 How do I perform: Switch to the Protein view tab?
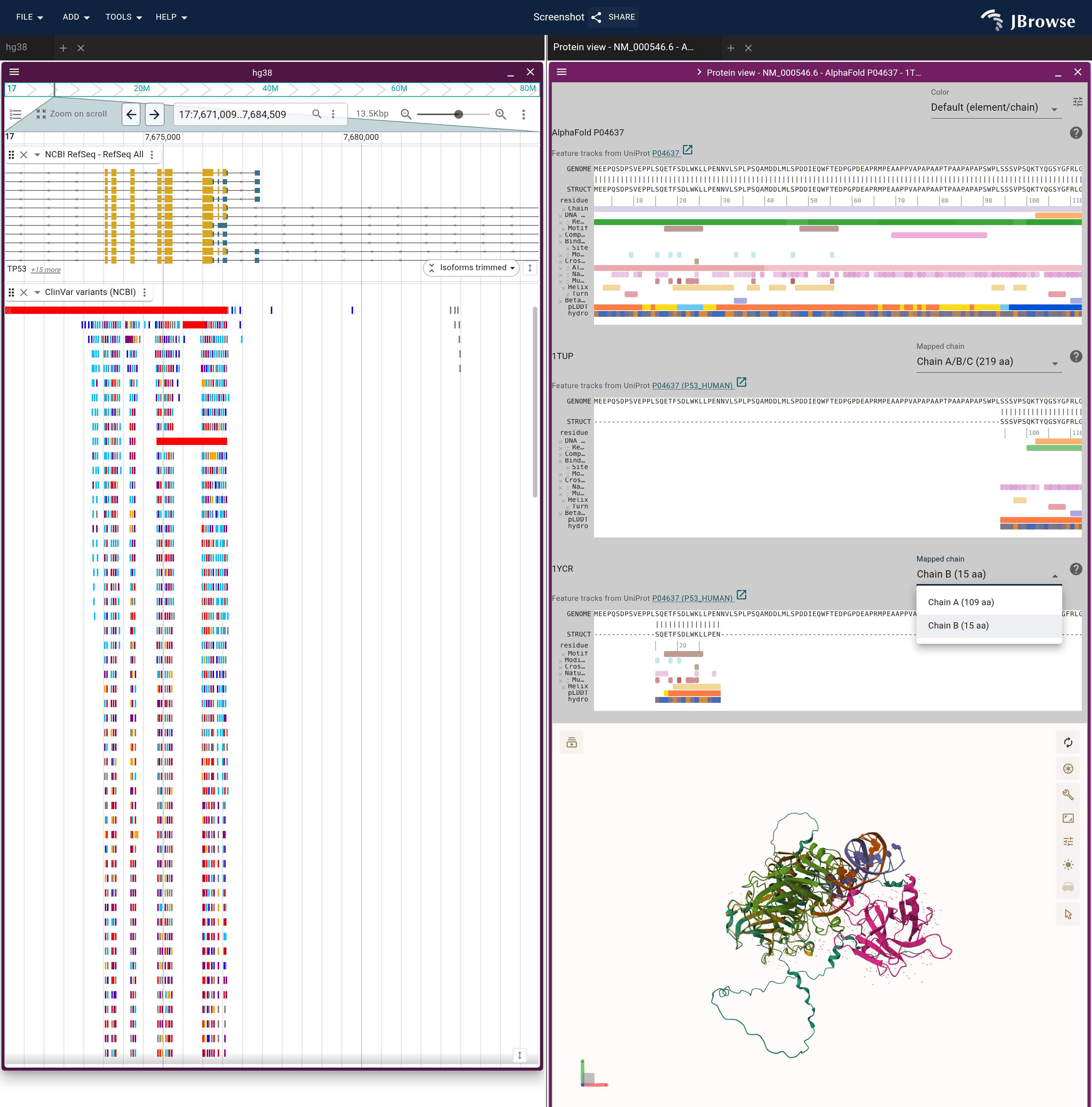tap(623, 48)
